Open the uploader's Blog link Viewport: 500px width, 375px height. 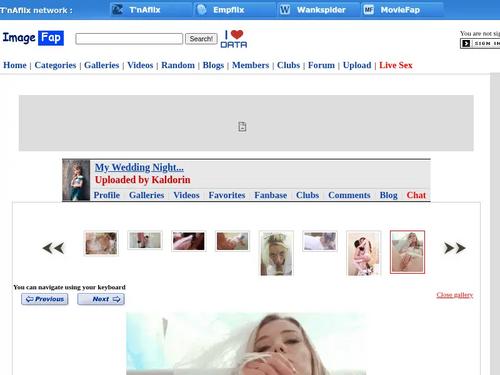coord(389,195)
